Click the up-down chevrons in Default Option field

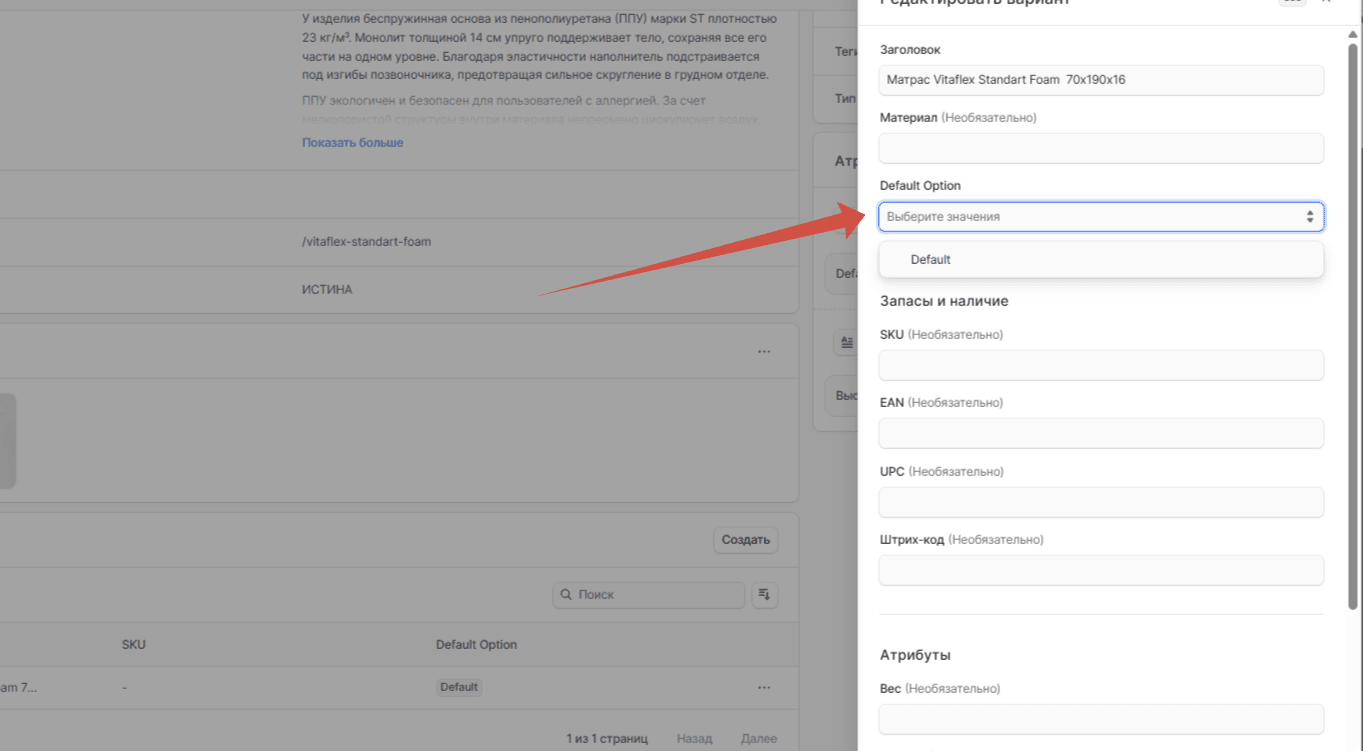click(x=1310, y=216)
